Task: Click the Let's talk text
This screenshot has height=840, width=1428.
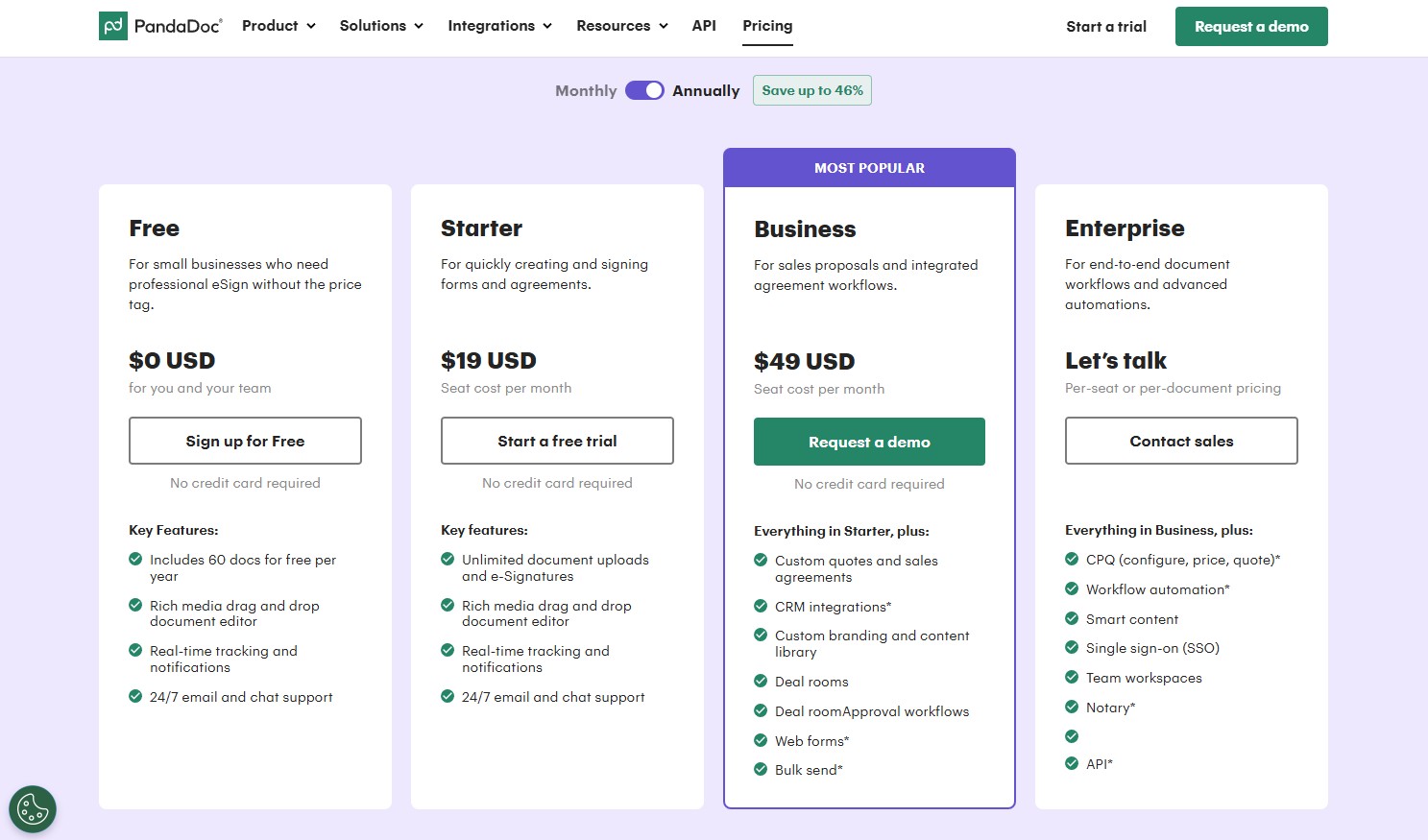Action: (1116, 361)
